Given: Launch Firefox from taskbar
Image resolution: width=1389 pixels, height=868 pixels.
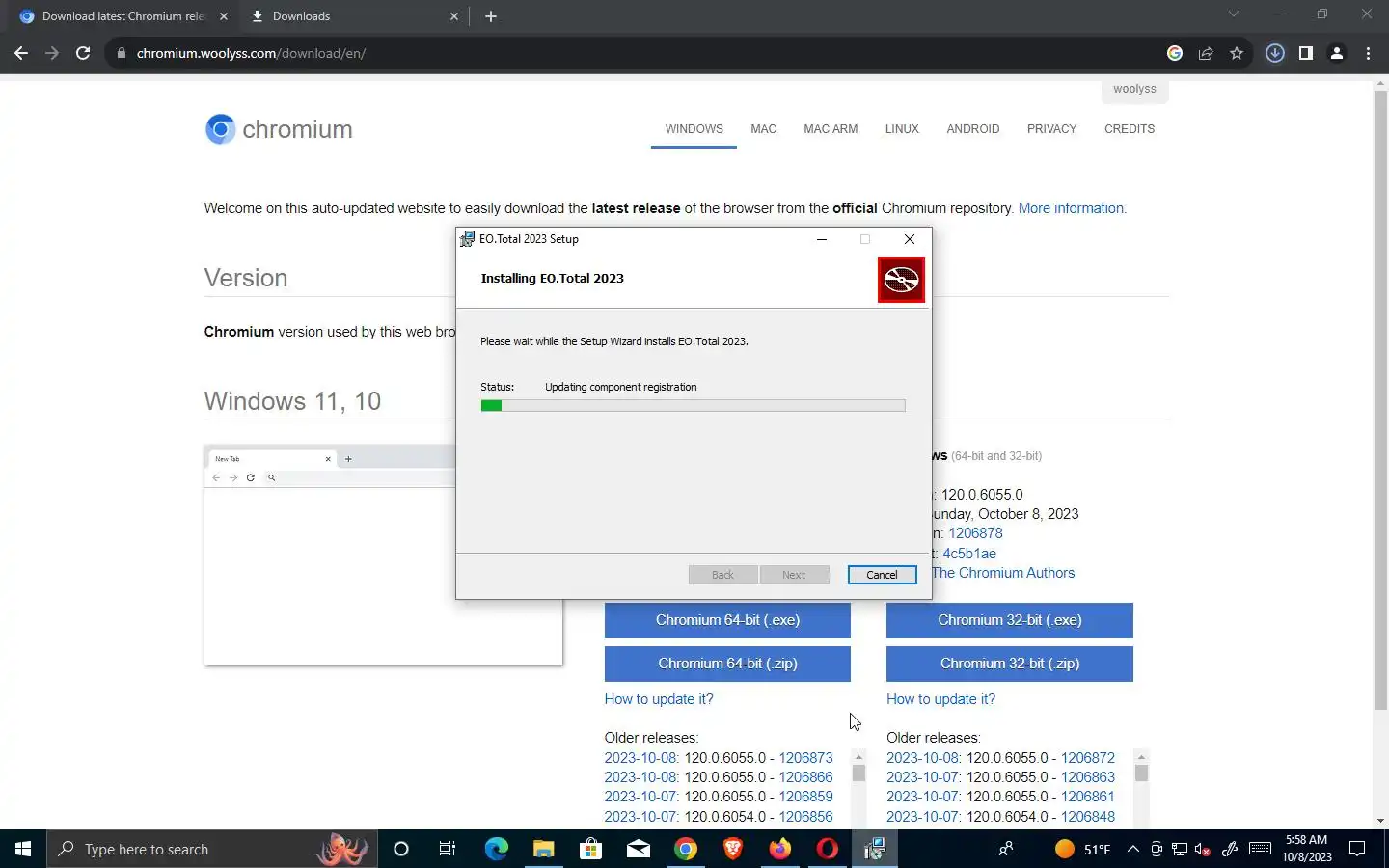Looking at the screenshot, I should pyautogui.click(x=779, y=849).
